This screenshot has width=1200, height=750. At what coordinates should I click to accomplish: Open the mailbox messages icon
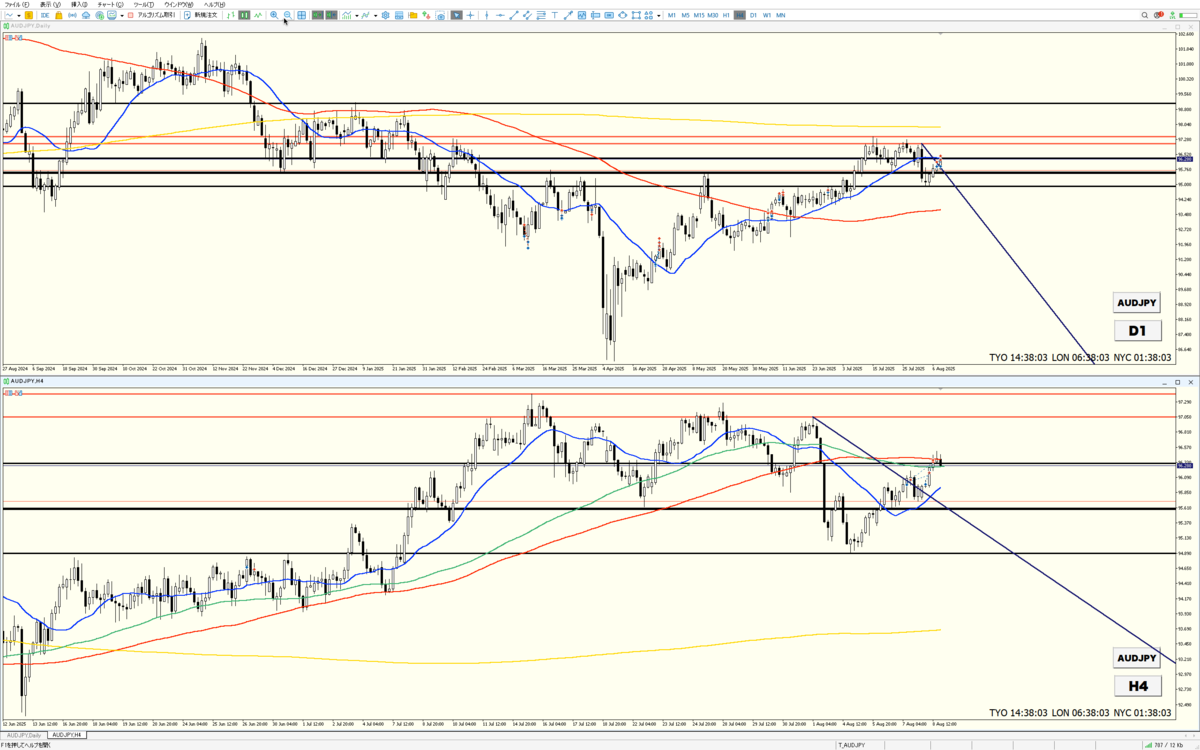click(112, 16)
